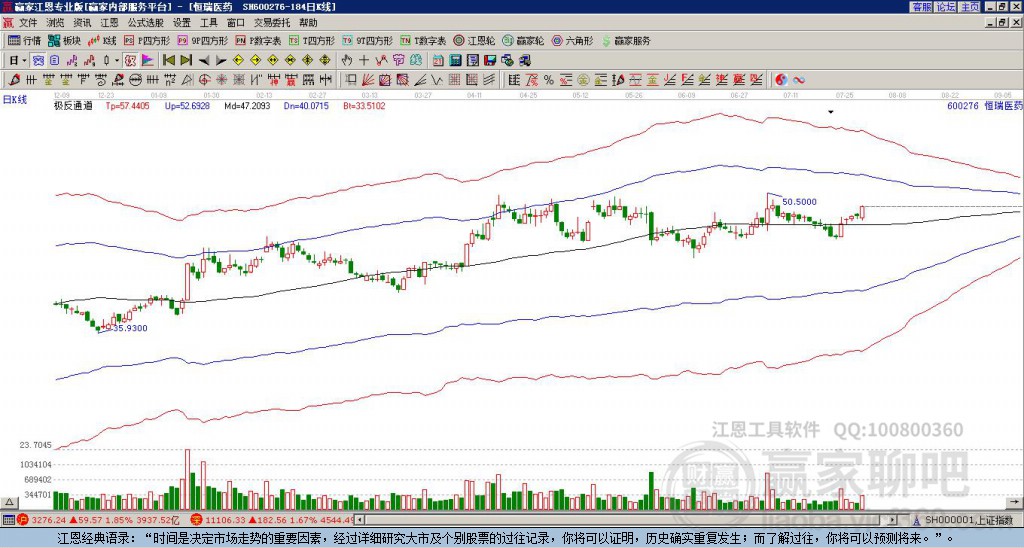Open the T数字表 tool
The width and height of the screenshot is (1024, 548).
click(423, 40)
